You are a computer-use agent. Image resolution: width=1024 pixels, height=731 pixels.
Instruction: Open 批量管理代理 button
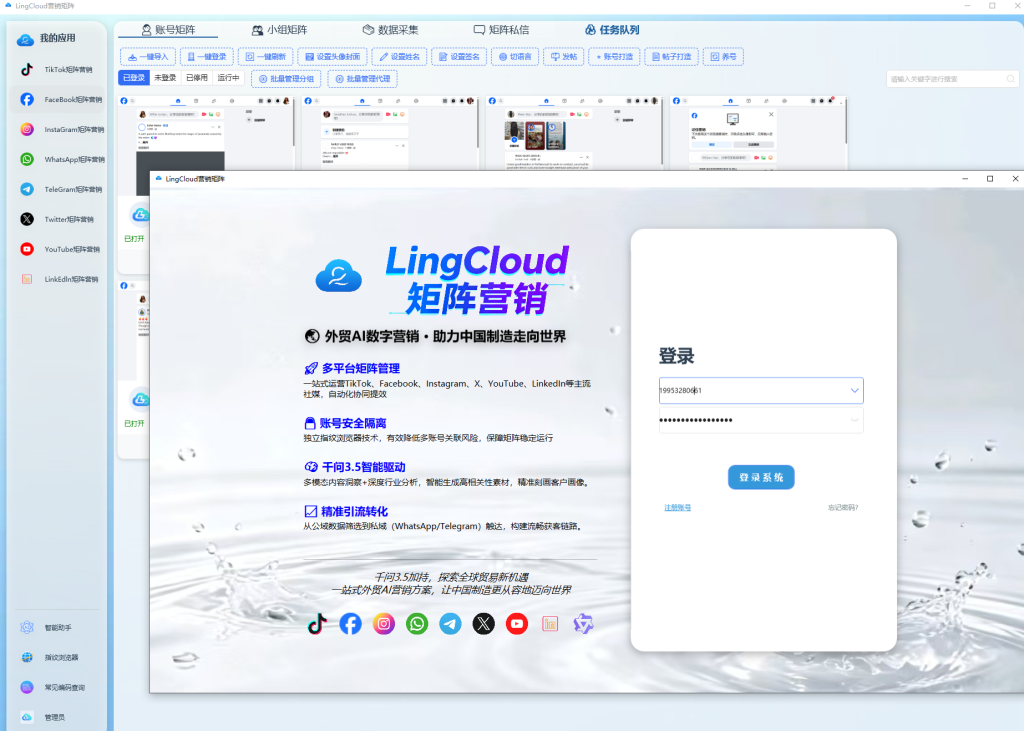[362, 79]
